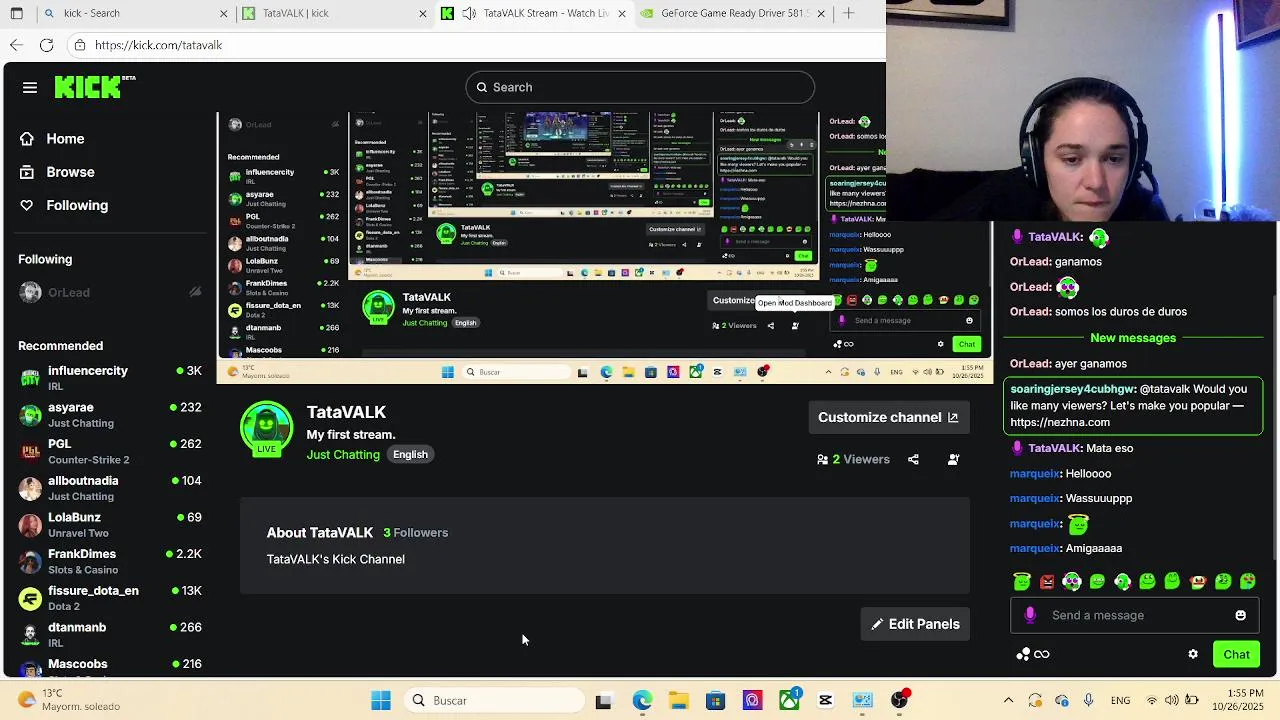Image resolution: width=1280 pixels, height=720 pixels.
Task: Show hidden system tray icons
Action: click(1008, 700)
